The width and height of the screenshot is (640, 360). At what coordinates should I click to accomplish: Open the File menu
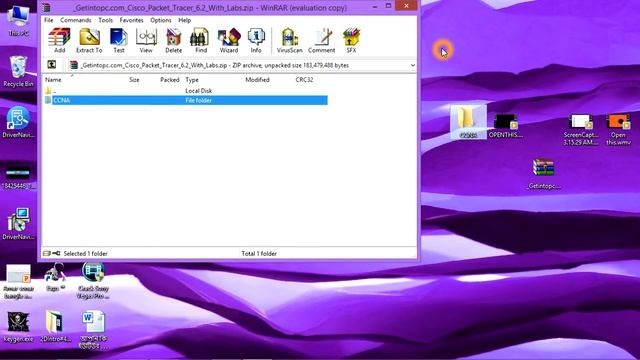coord(49,20)
